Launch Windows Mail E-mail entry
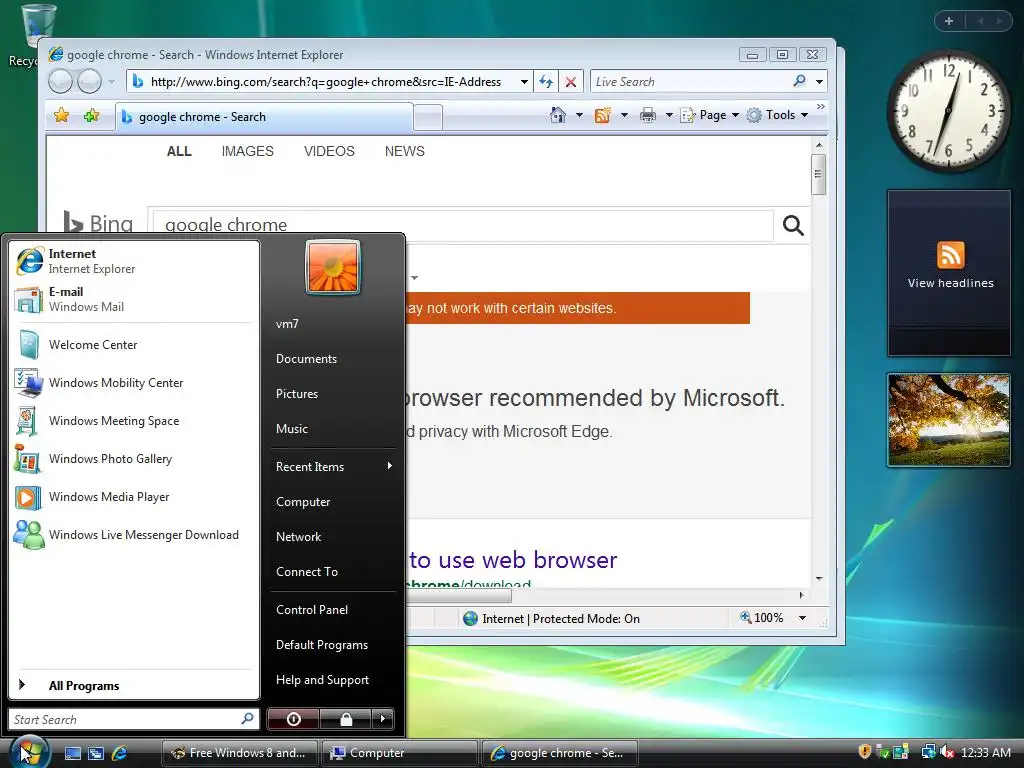The height and width of the screenshot is (768, 1024). [134, 299]
